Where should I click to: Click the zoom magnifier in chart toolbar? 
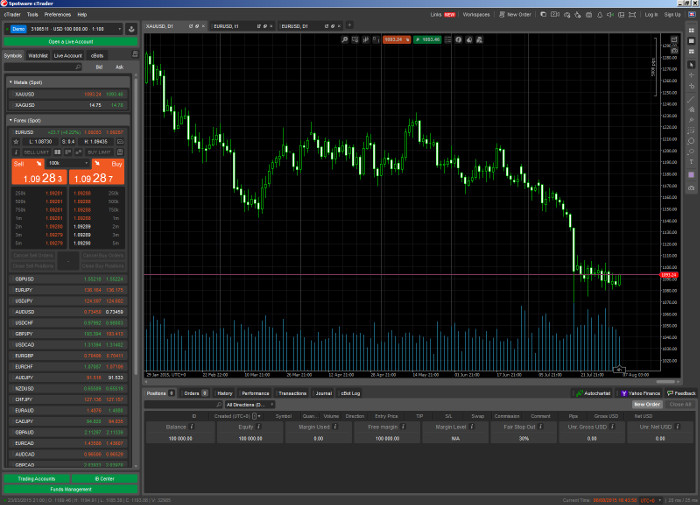coord(343,39)
